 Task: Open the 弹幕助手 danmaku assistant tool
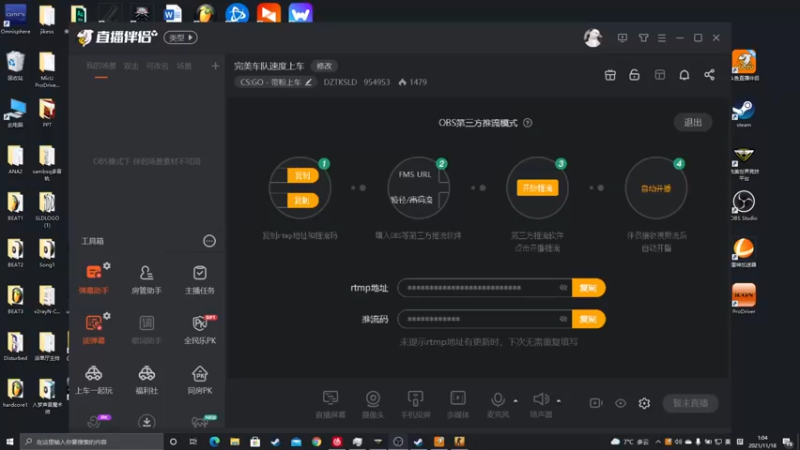[93, 279]
